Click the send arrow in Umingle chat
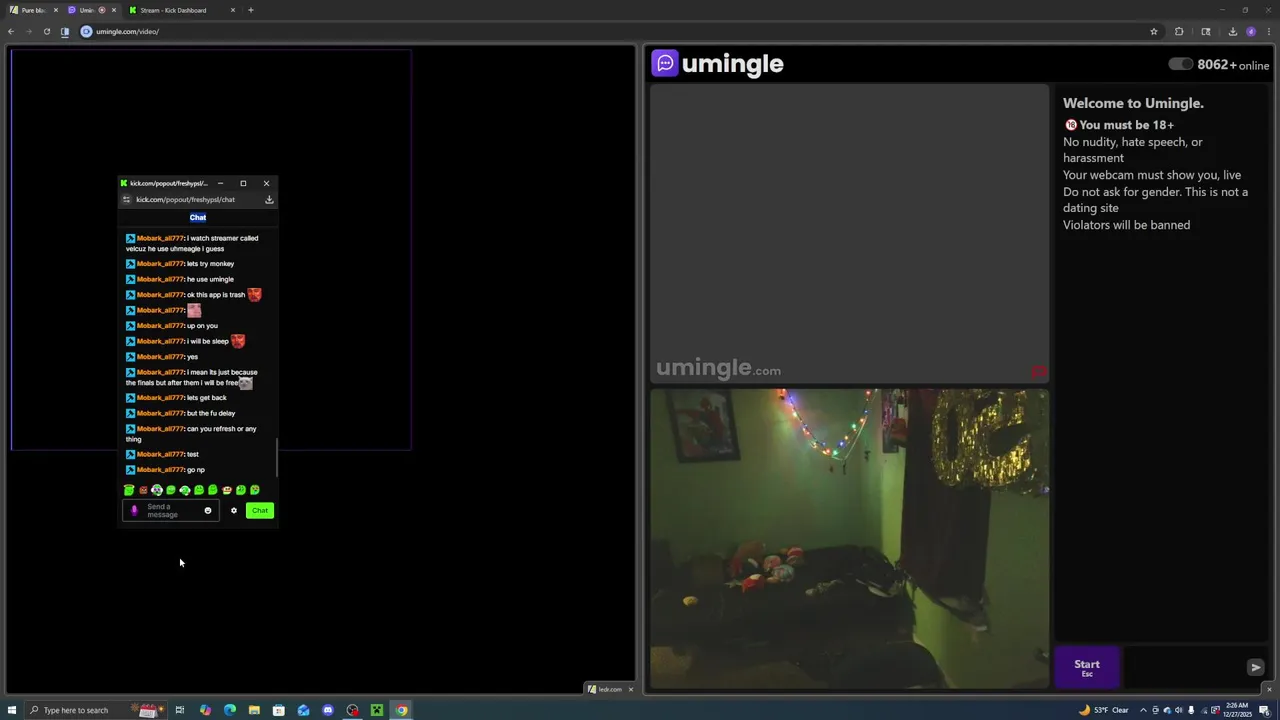The width and height of the screenshot is (1280, 720). tap(1256, 667)
